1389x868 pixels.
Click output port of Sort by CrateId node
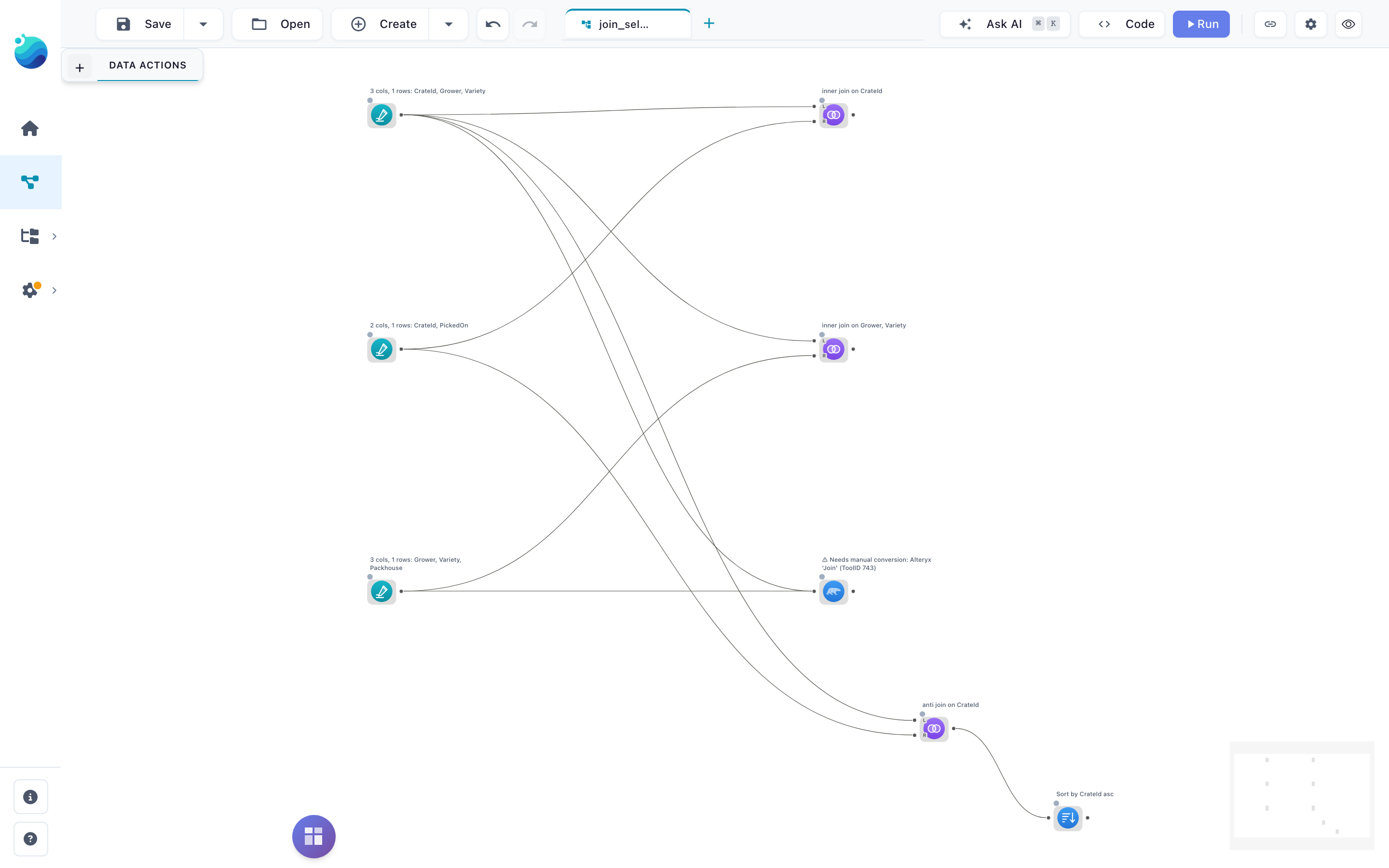click(x=1088, y=818)
